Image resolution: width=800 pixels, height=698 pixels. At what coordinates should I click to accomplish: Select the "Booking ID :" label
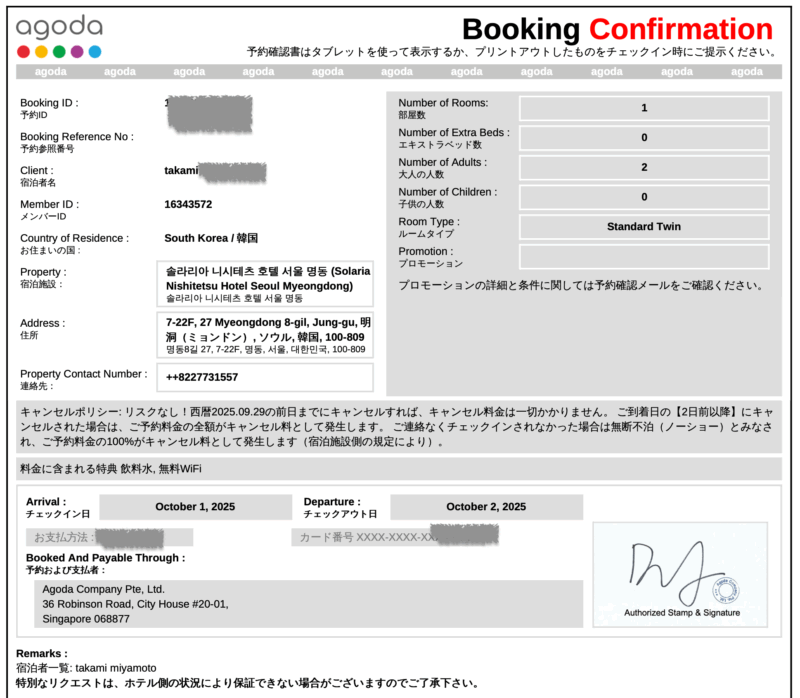[x=49, y=103]
